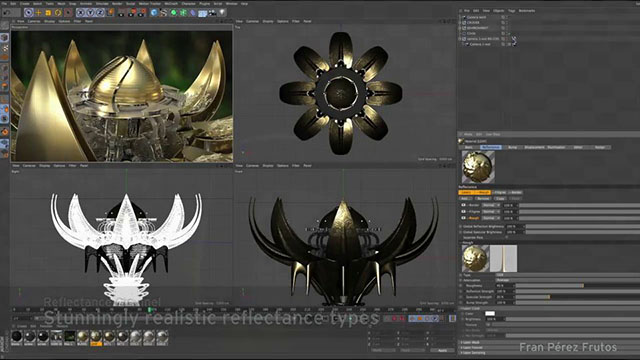The height and width of the screenshot is (360, 640).
Task: Click the white Layer Color swatch
Action: (x=490, y=313)
